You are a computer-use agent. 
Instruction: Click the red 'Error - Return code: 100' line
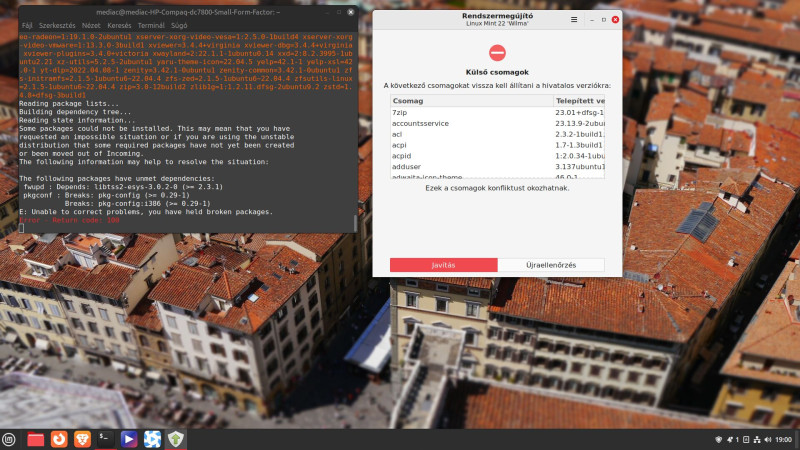click(x=69, y=220)
